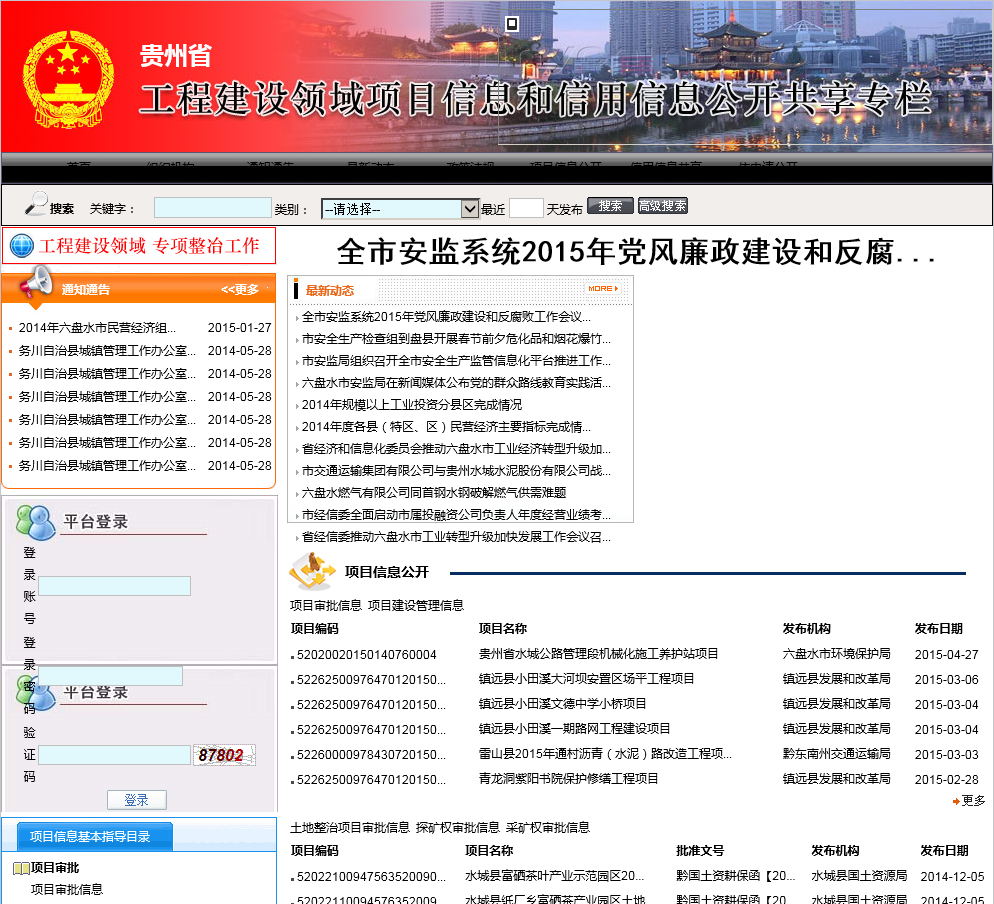
Task: Open news 市交通运输集团有限公司与贵州水城水泥...
Action: [x=456, y=471]
